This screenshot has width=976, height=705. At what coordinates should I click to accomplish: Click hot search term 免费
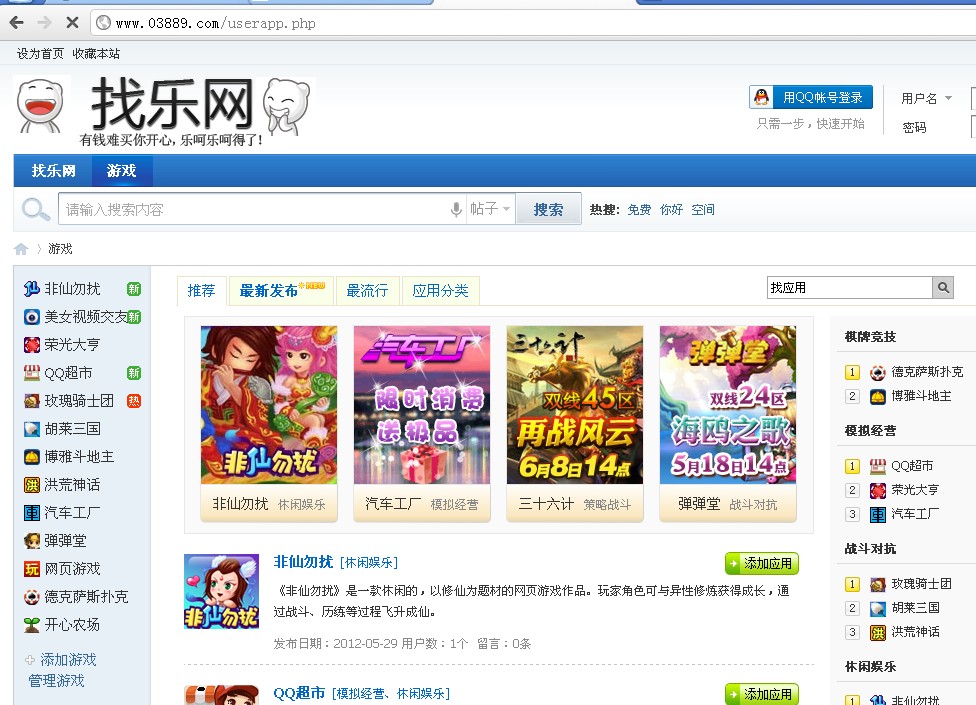[639, 210]
